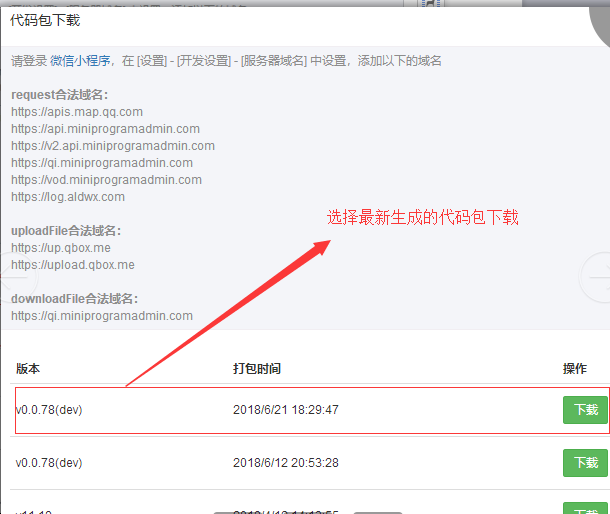Click the red 选择最新生成的代码包下载 annotation

[423, 218]
